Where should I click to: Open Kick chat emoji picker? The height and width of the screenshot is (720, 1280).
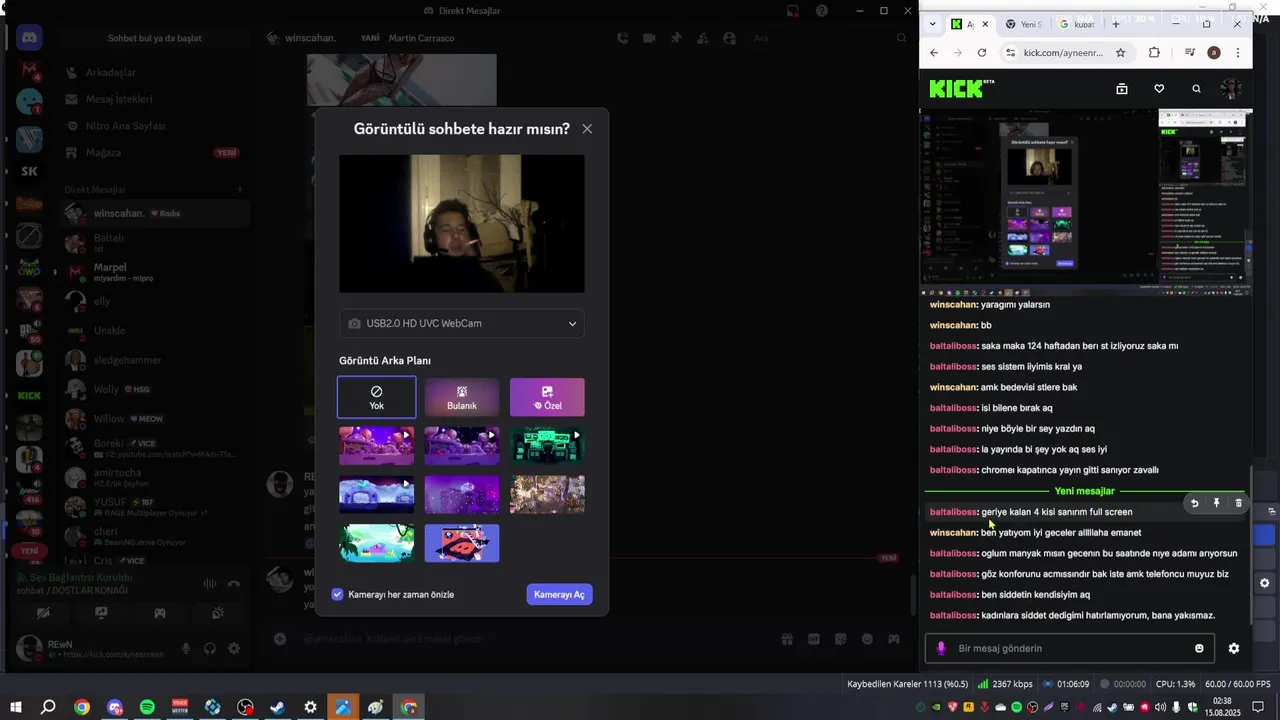click(x=1199, y=648)
